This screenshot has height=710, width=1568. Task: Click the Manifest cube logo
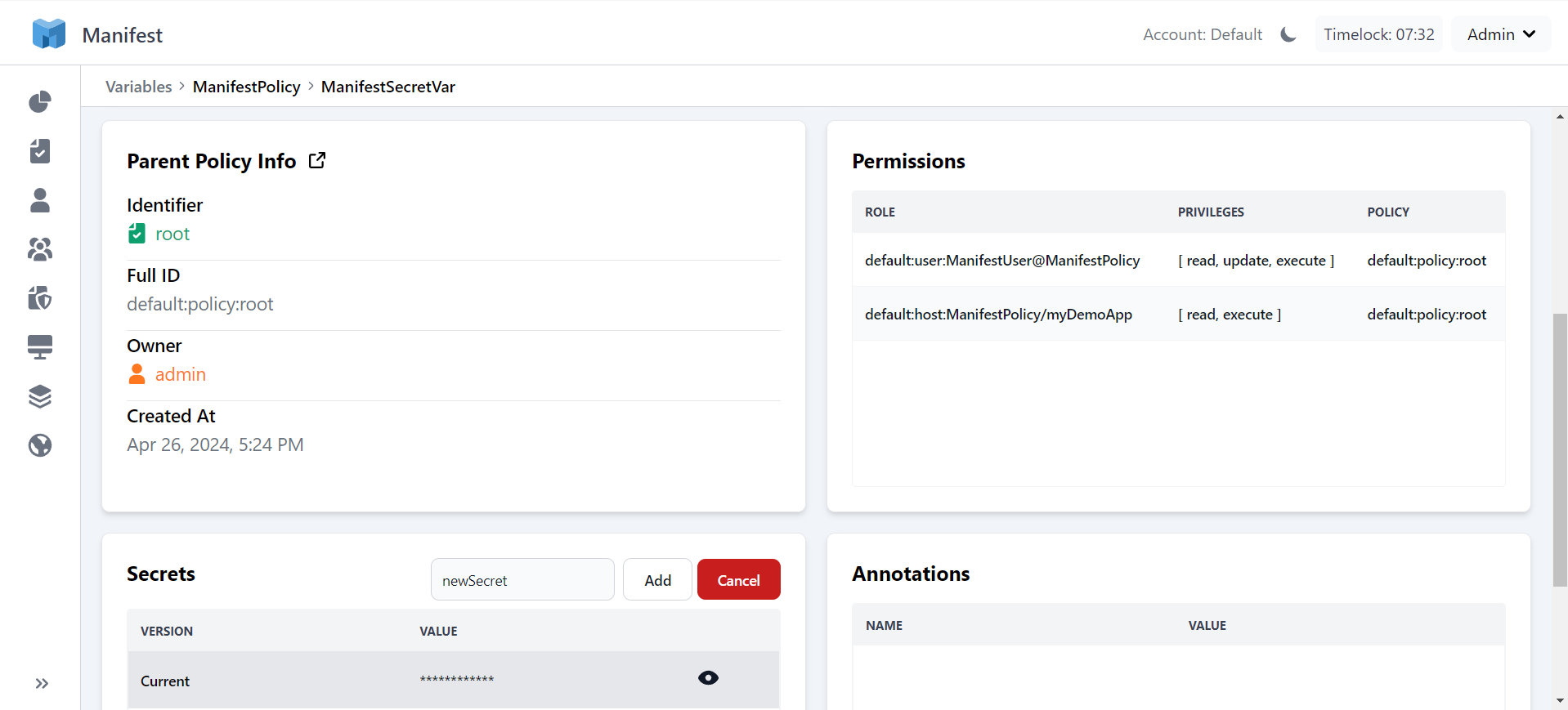(49, 34)
